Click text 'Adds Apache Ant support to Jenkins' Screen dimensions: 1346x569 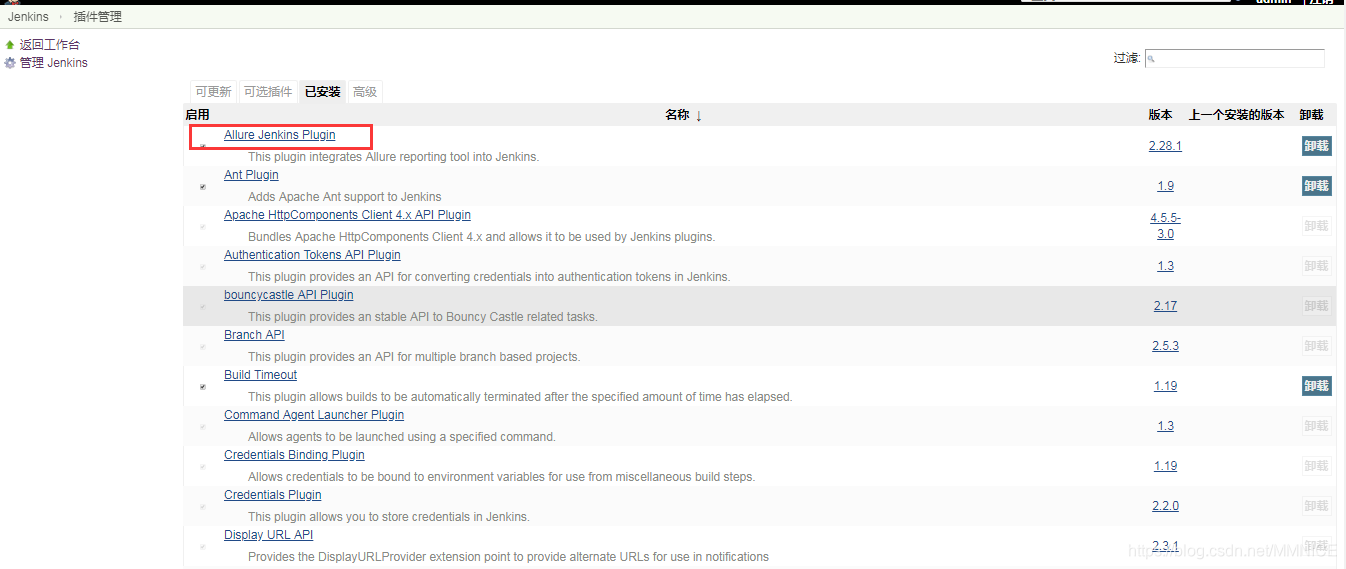(x=345, y=197)
